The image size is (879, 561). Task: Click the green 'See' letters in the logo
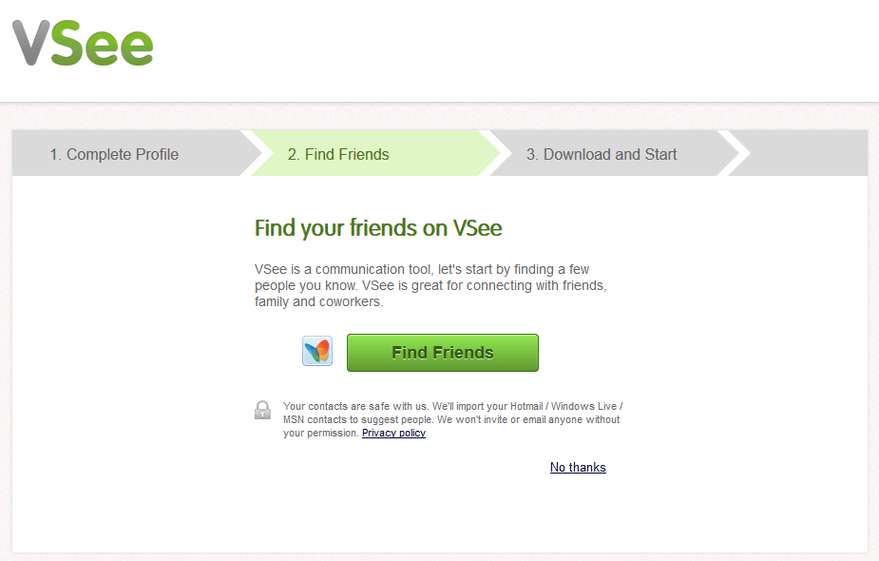[102, 43]
